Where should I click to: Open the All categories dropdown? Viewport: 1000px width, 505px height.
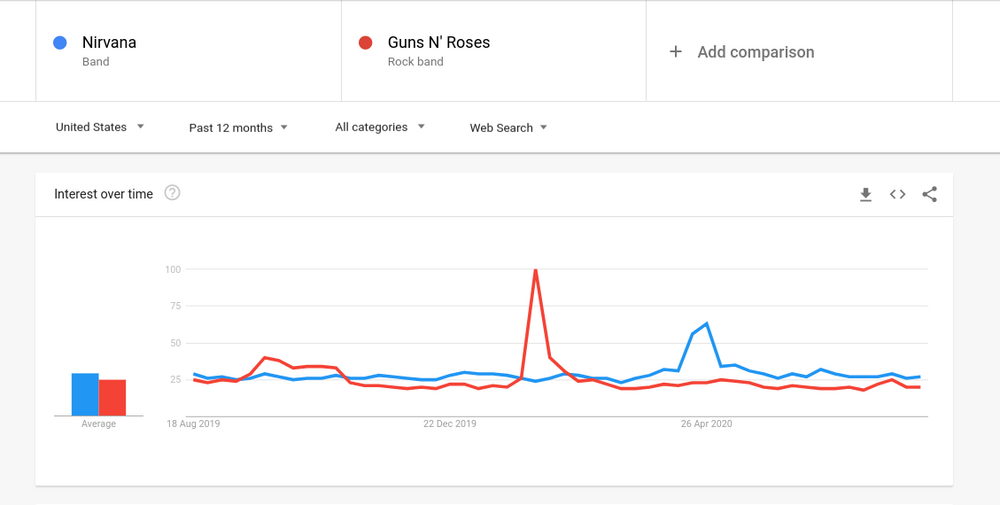380,127
